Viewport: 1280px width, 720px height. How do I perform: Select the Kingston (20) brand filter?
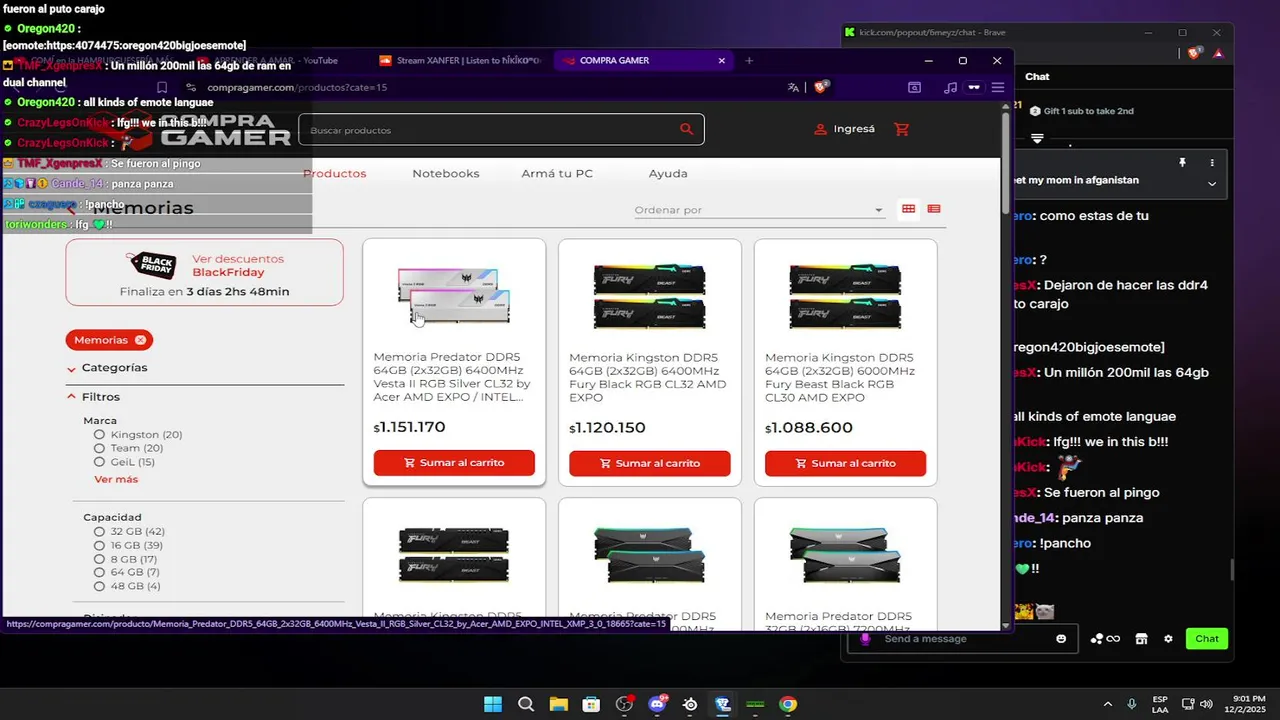click(138, 435)
